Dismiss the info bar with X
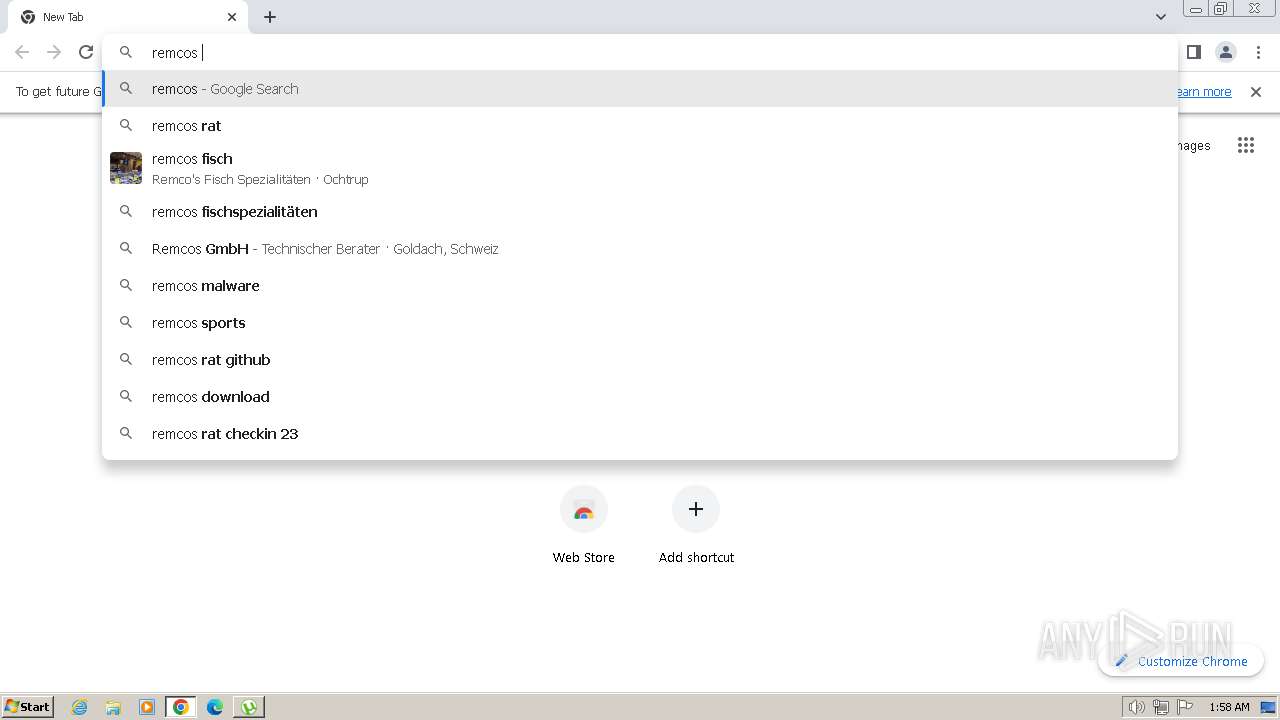The height and width of the screenshot is (720, 1280). click(1256, 92)
